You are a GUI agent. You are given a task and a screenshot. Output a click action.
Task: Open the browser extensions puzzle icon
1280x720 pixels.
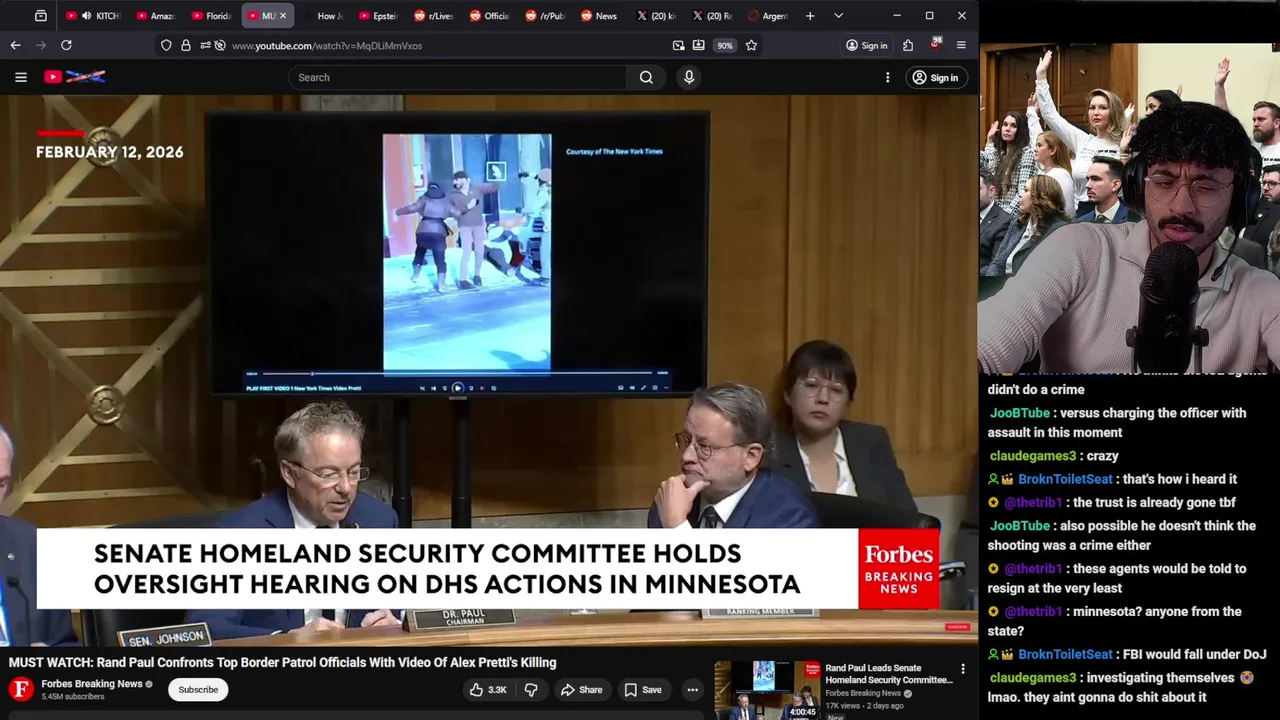tap(908, 45)
